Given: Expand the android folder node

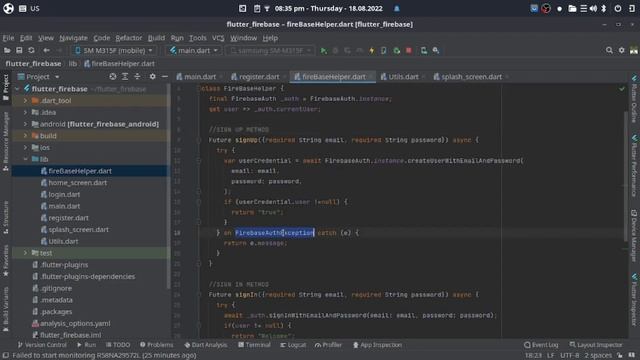Looking at the screenshot, I should pyautogui.click(x=25, y=124).
